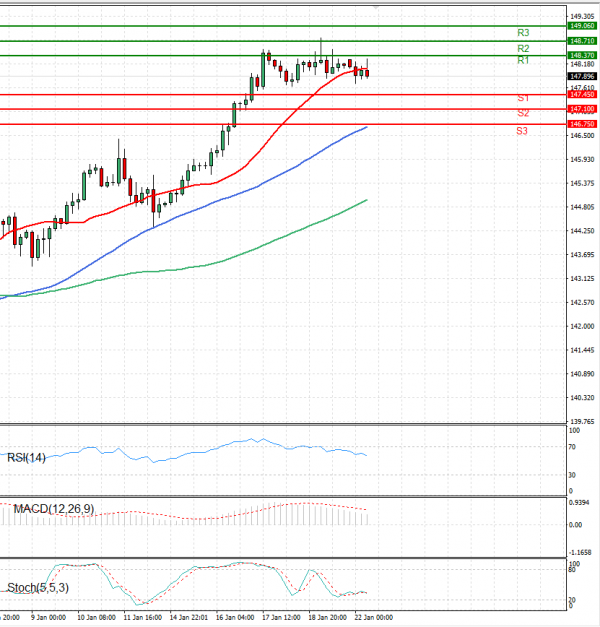The image size is (600, 627).
Task: Click the 140.890 price axis value
Action: [582, 374]
